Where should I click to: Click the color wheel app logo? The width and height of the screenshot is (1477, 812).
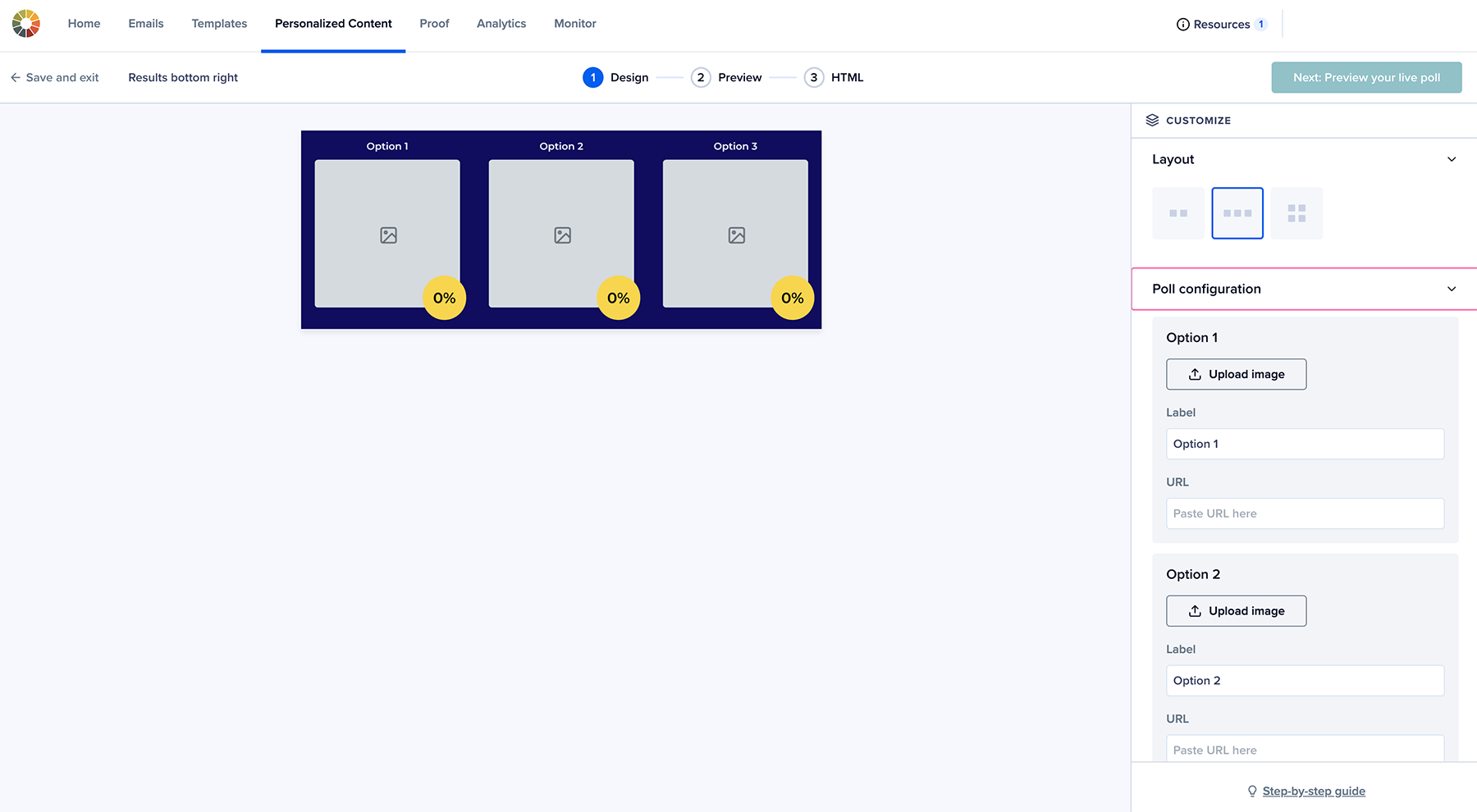tap(26, 24)
